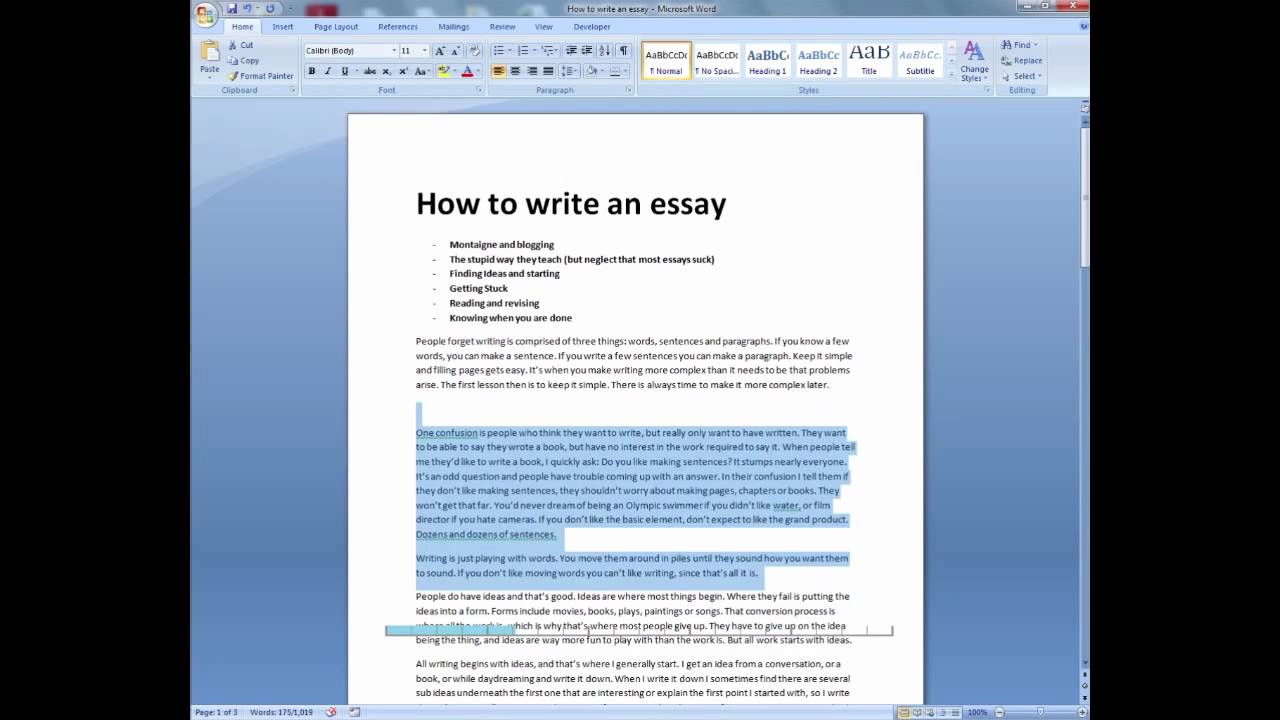Apply strikethrough formatting to selected text
The image size is (1280, 720).
(369, 72)
